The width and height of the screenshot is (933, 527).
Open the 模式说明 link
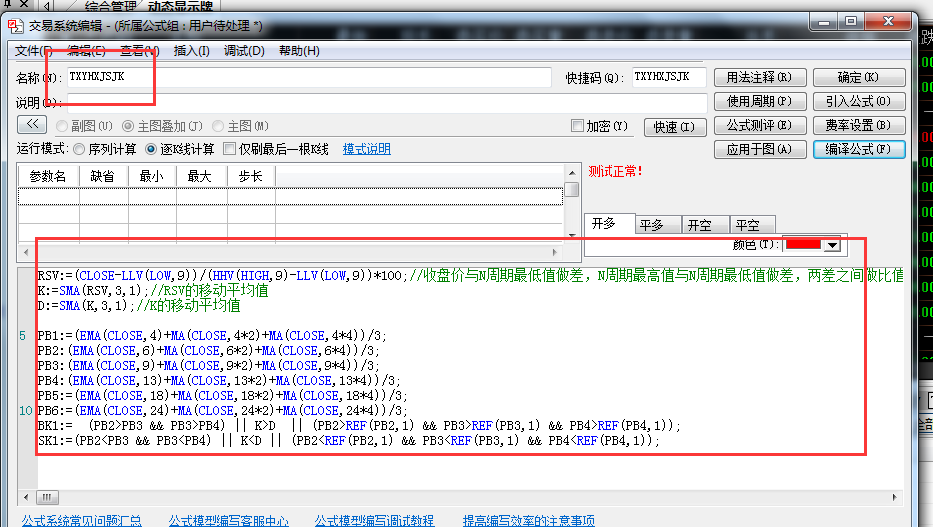coord(367,149)
